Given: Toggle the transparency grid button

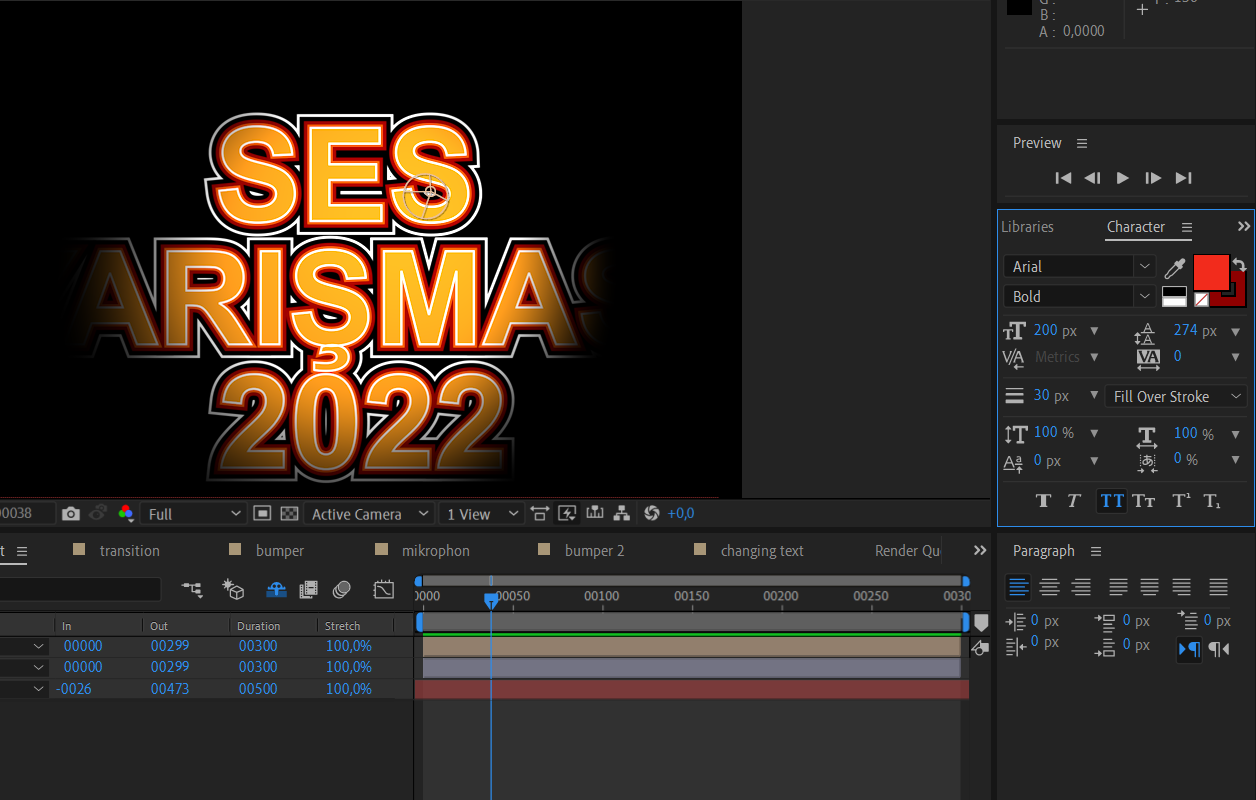Looking at the screenshot, I should [x=289, y=513].
